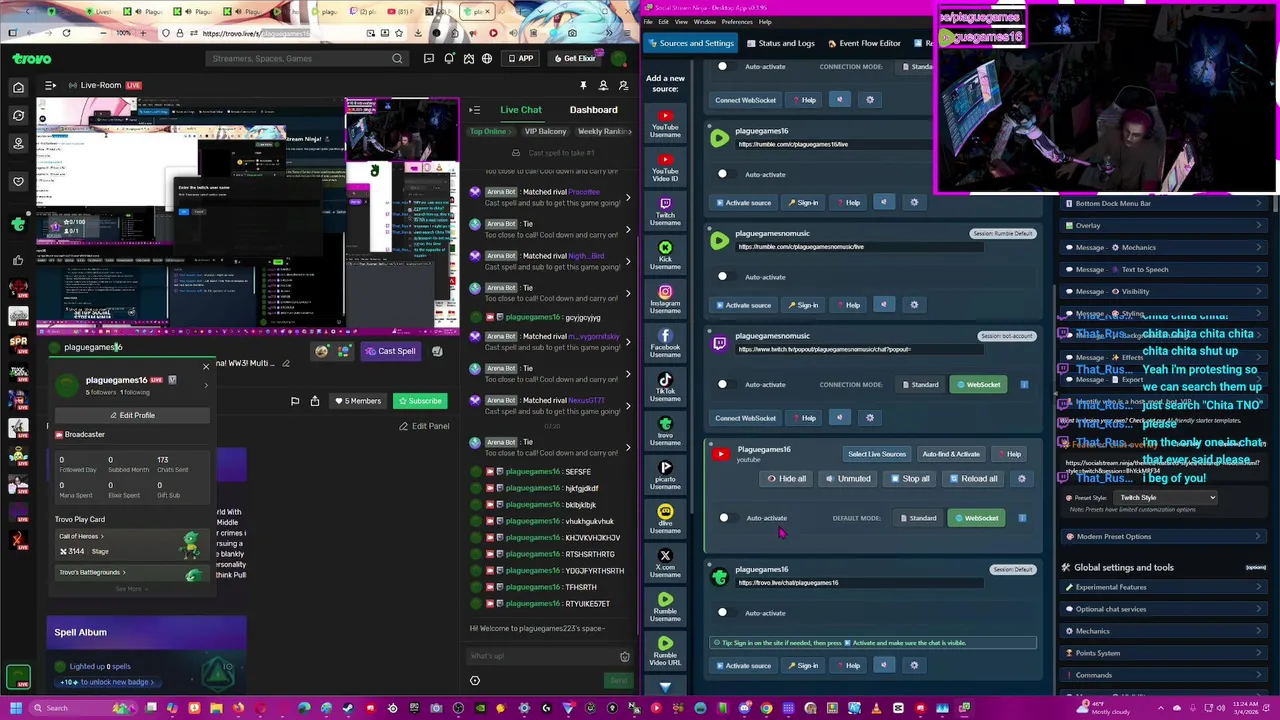The height and width of the screenshot is (720, 1280).
Task: Expand Optional chat services section
Action: (x=1165, y=609)
